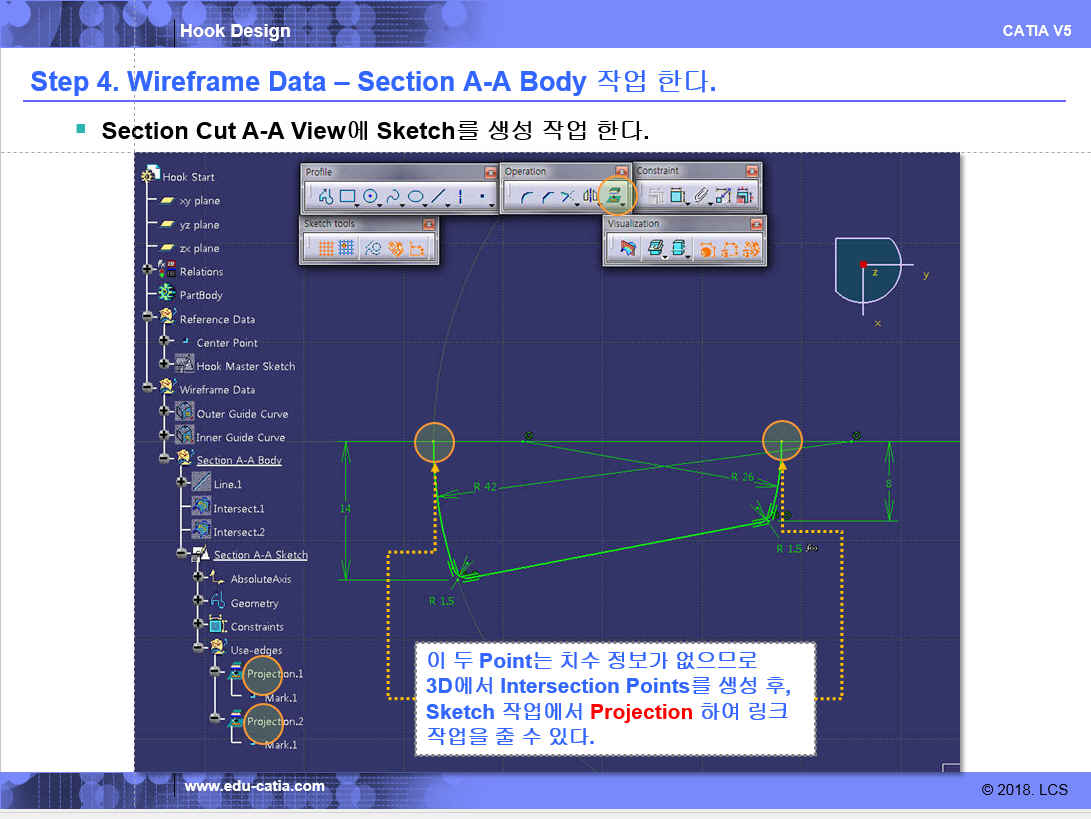Image resolution: width=1091 pixels, height=819 pixels.
Task: Select the Mirror tool in Operation toolbar
Action: point(590,197)
